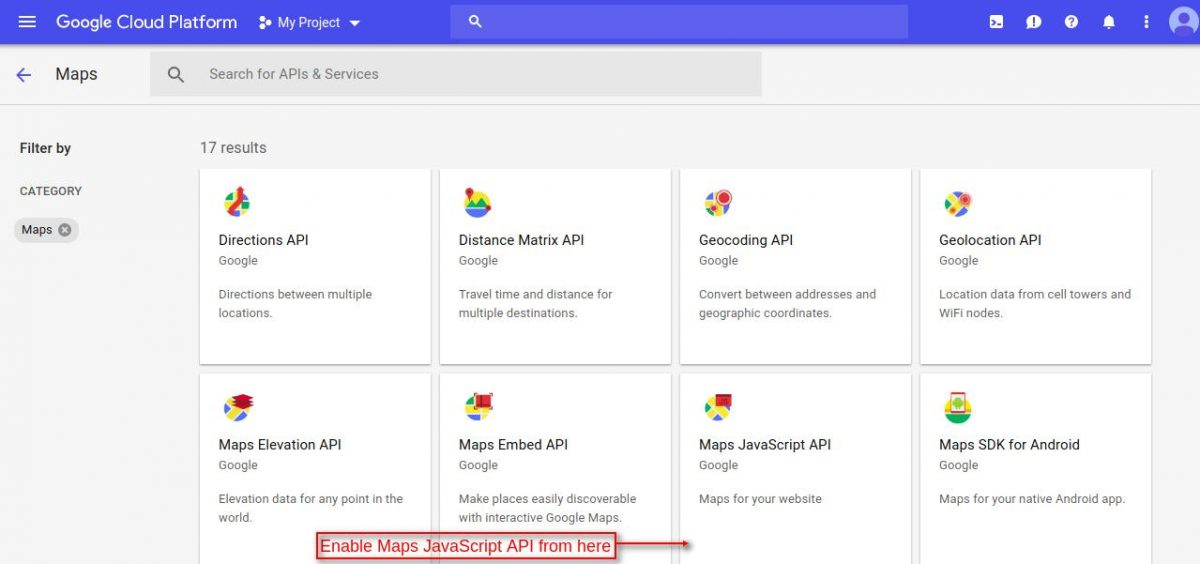Open the Maps Elevation API title
This screenshot has width=1200, height=564.
pos(280,445)
